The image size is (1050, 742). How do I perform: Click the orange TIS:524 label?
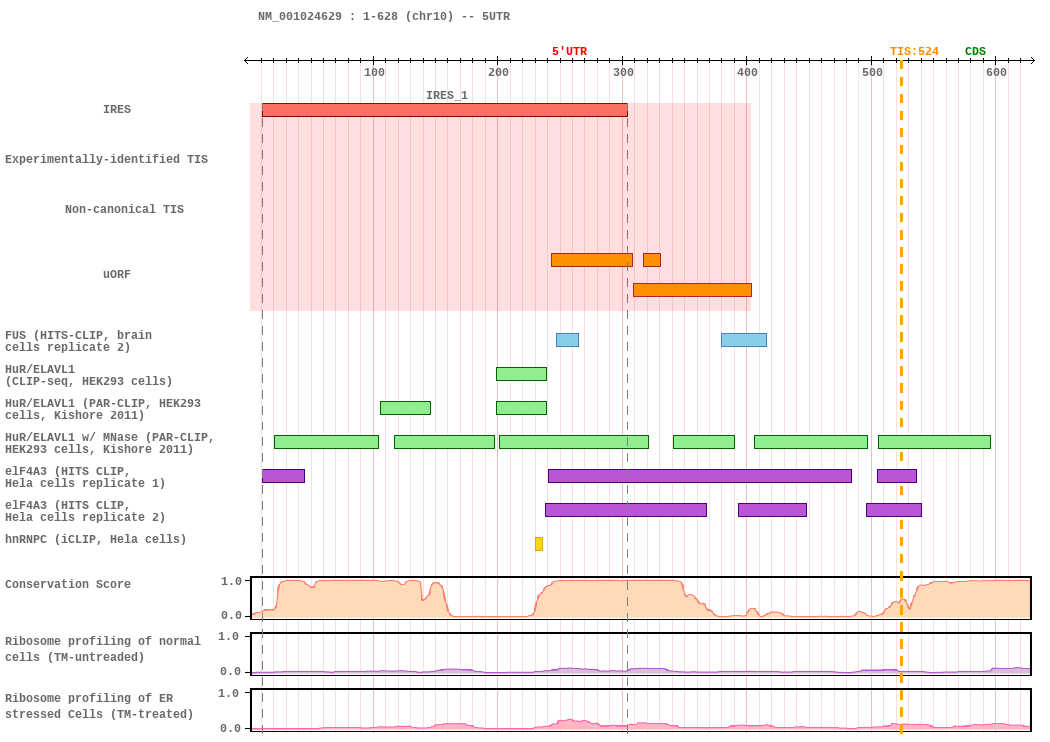click(x=914, y=52)
